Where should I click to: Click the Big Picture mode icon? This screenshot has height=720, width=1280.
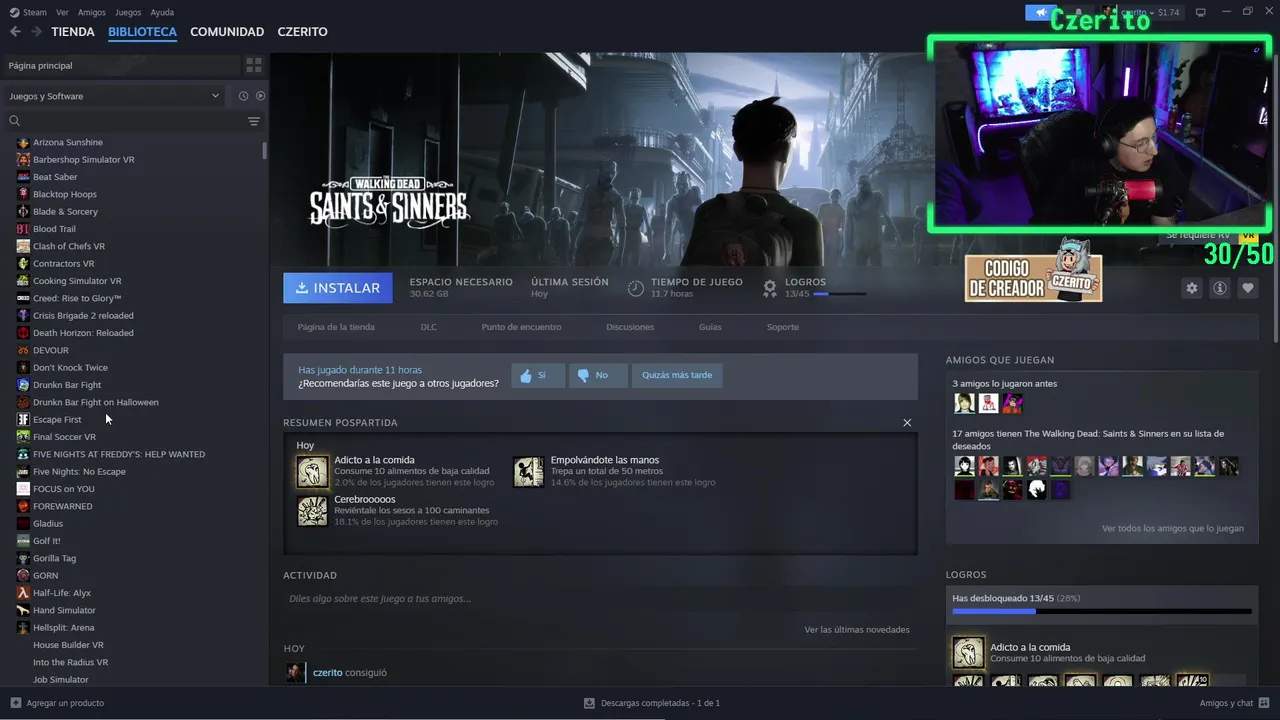(x=1201, y=12)
